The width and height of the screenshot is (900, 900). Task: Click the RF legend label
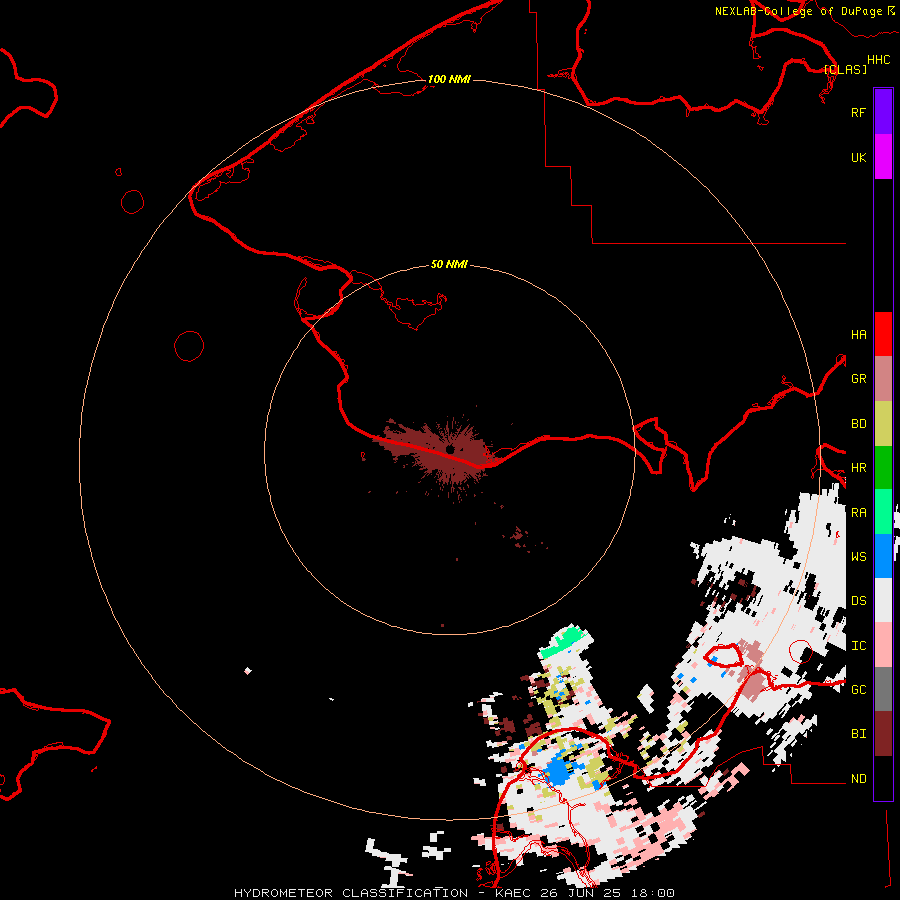click(858, 112)
